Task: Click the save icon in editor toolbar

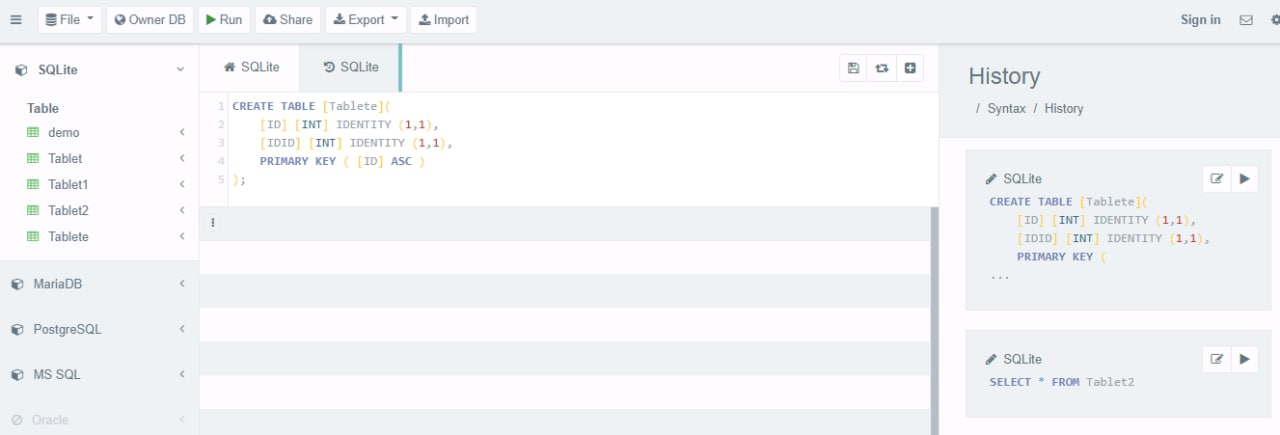Action: click(x=853, y=67)
